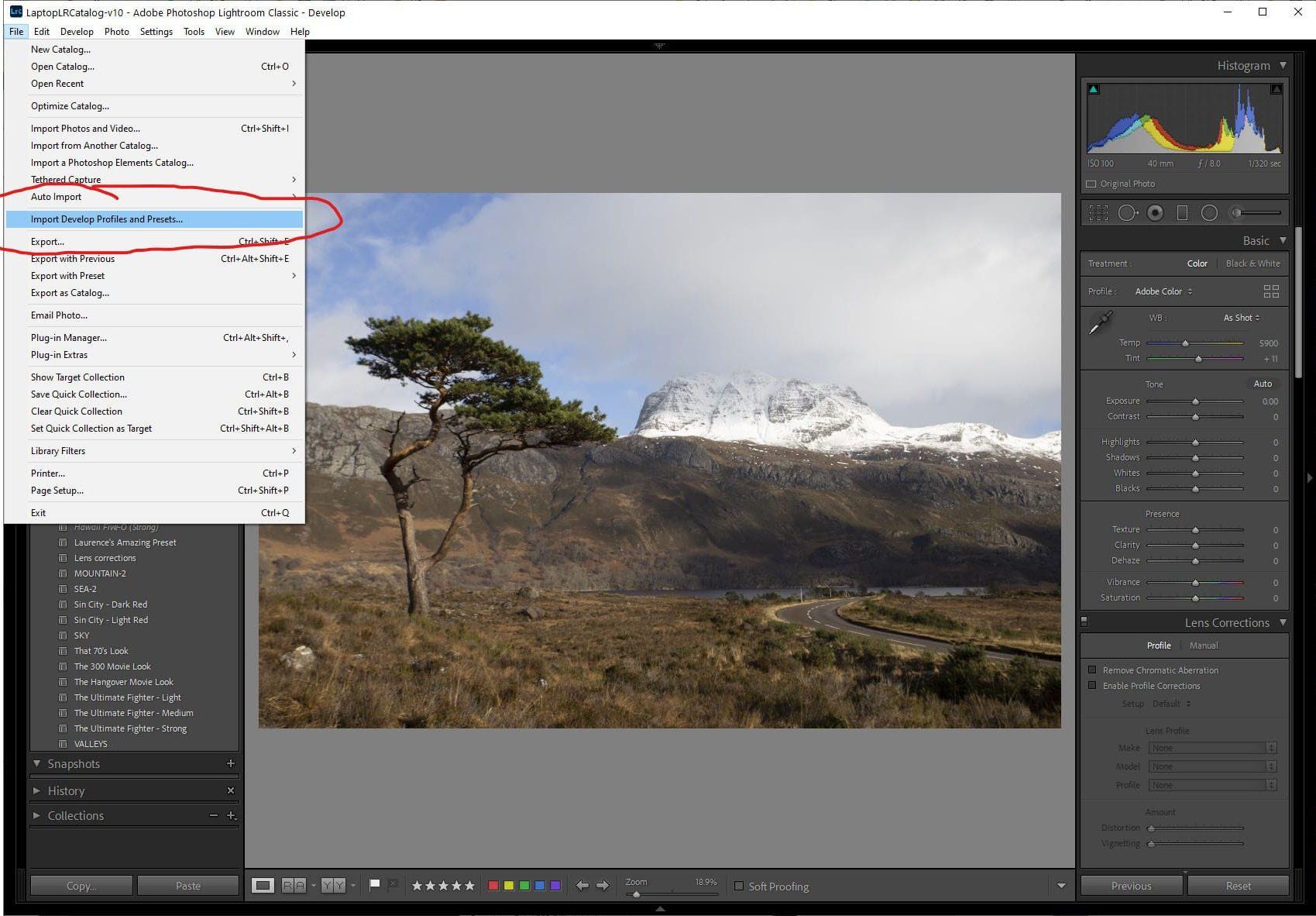Open the Spot Removal tool

point(1127,212)
